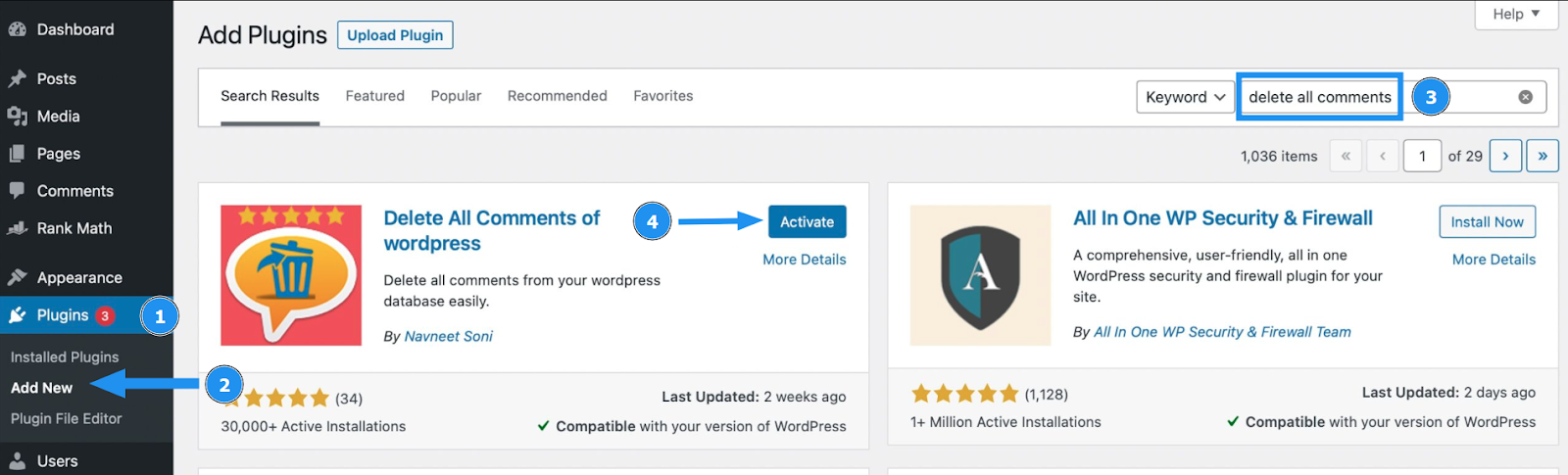Open the Appearance menu label
Viewport: 1568px width, 475px height.
coord(79,277)
